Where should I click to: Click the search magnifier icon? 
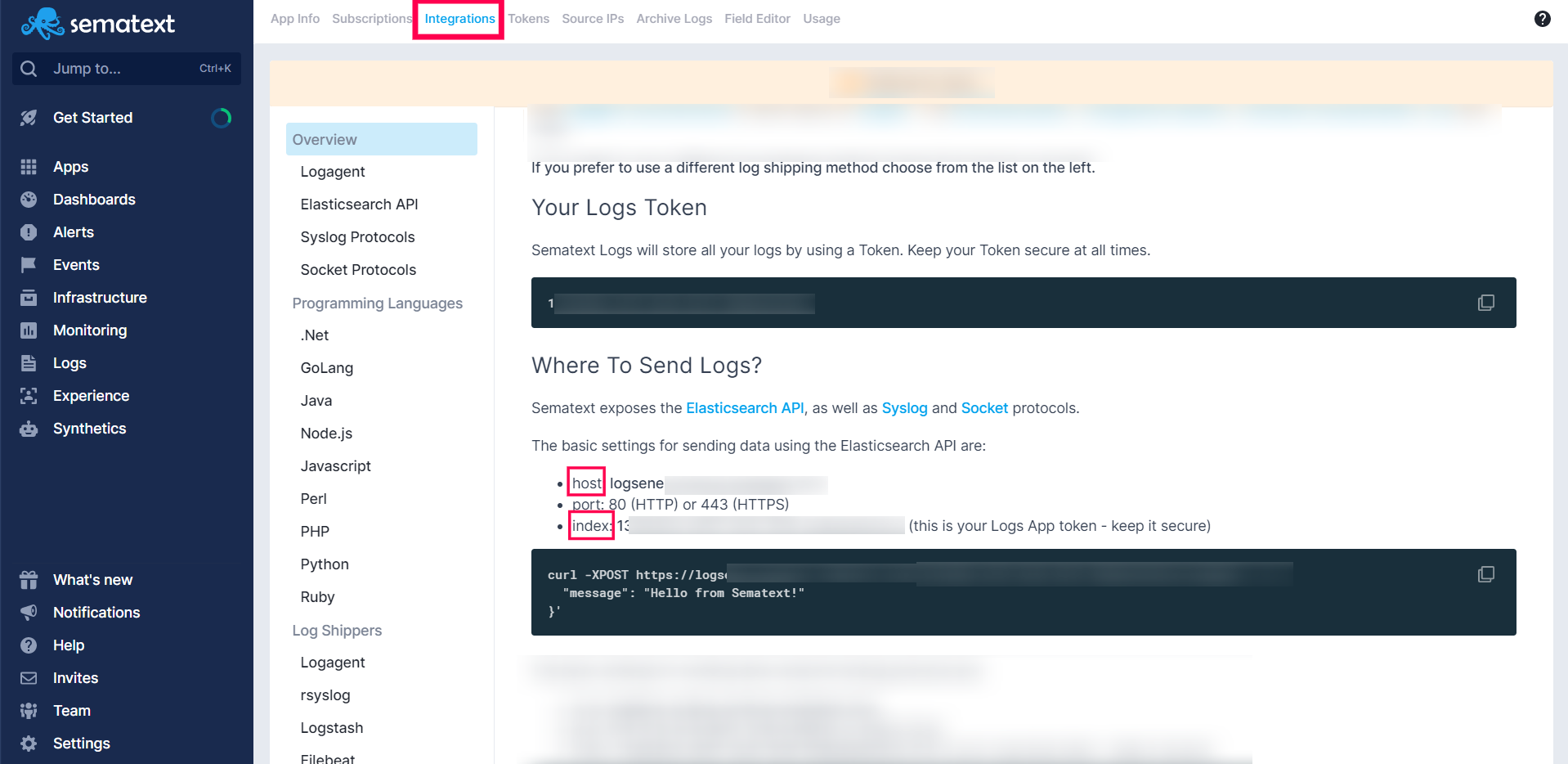[29, 69]
